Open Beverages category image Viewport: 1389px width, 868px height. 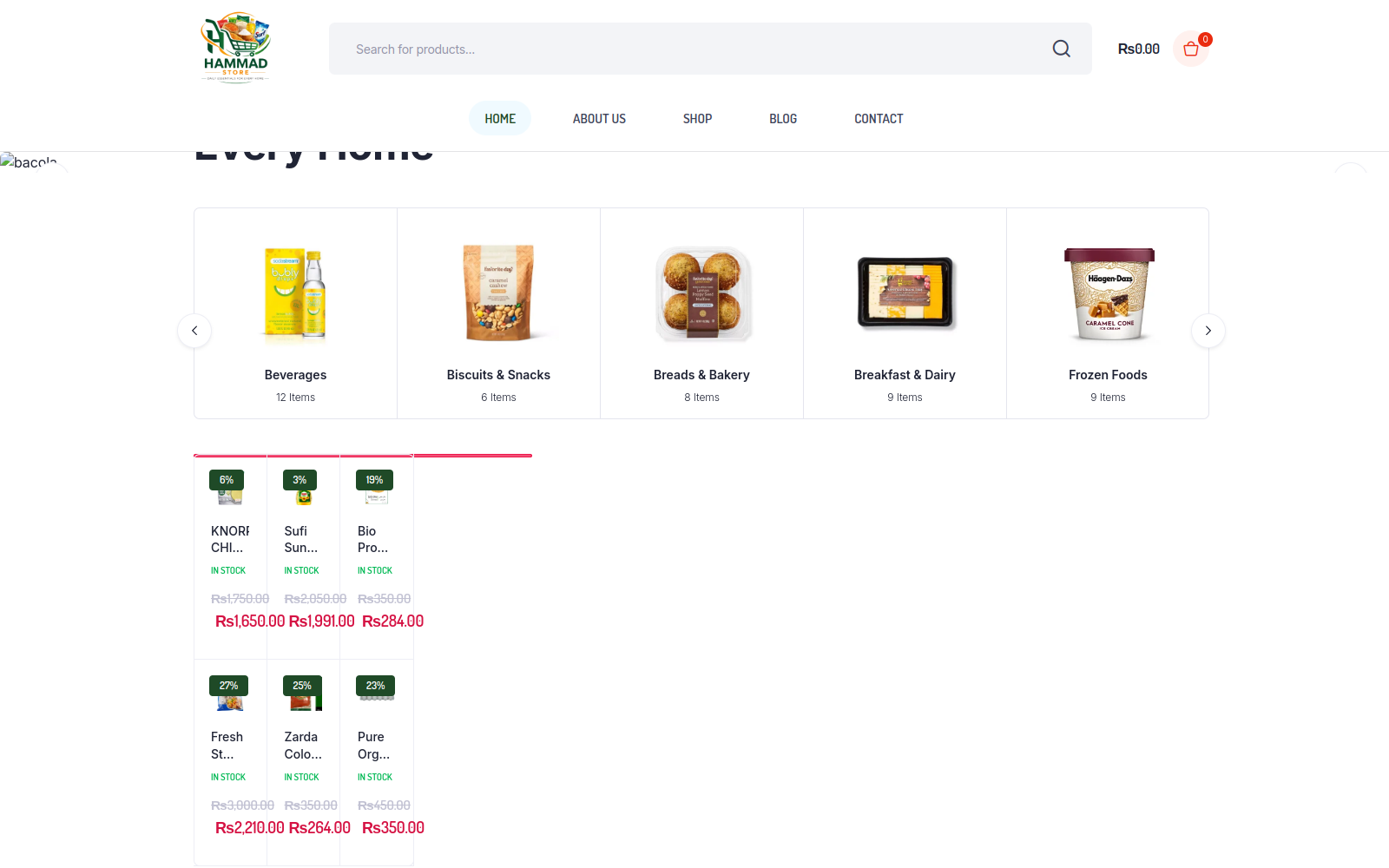(x=295, y=293)
